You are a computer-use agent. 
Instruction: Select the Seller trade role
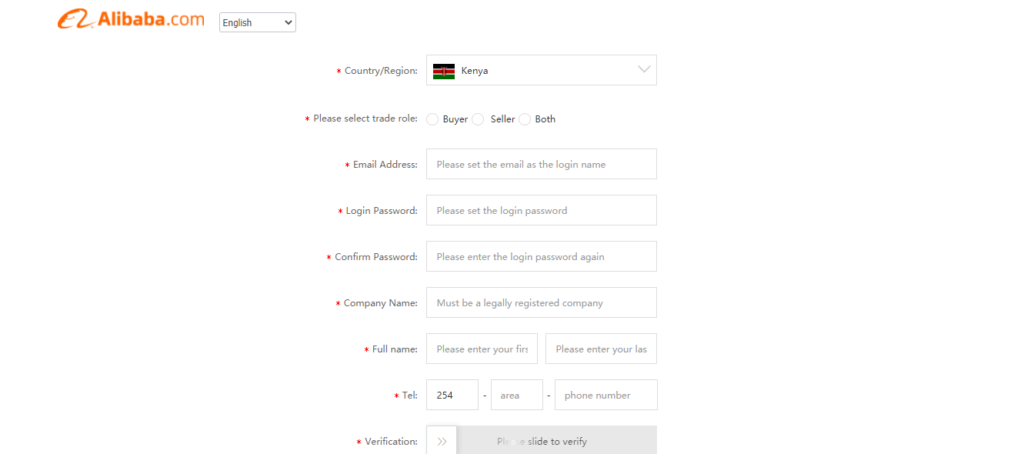point(478,120)
